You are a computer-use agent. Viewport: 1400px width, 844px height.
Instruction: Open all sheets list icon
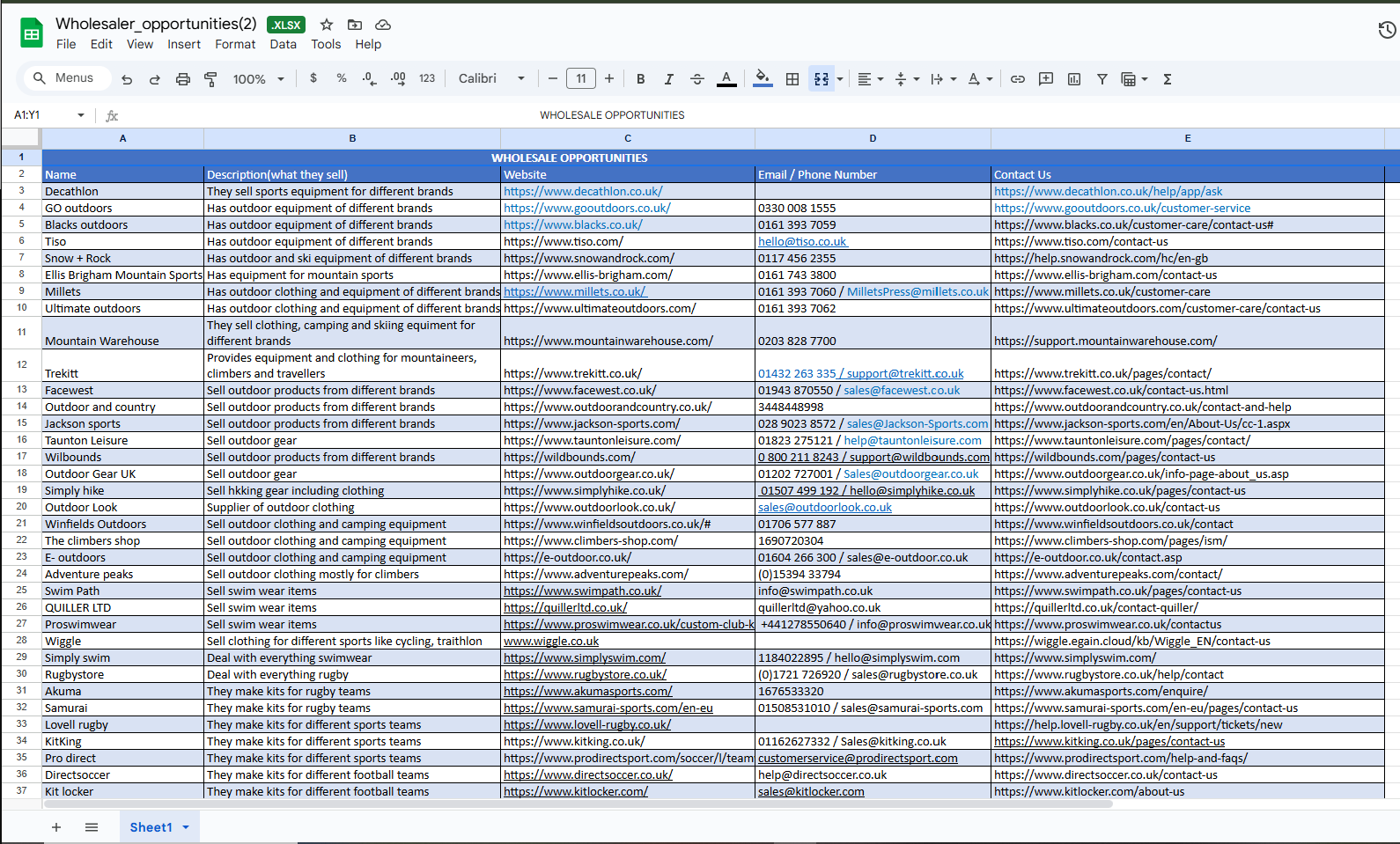(x=92, y=827)
